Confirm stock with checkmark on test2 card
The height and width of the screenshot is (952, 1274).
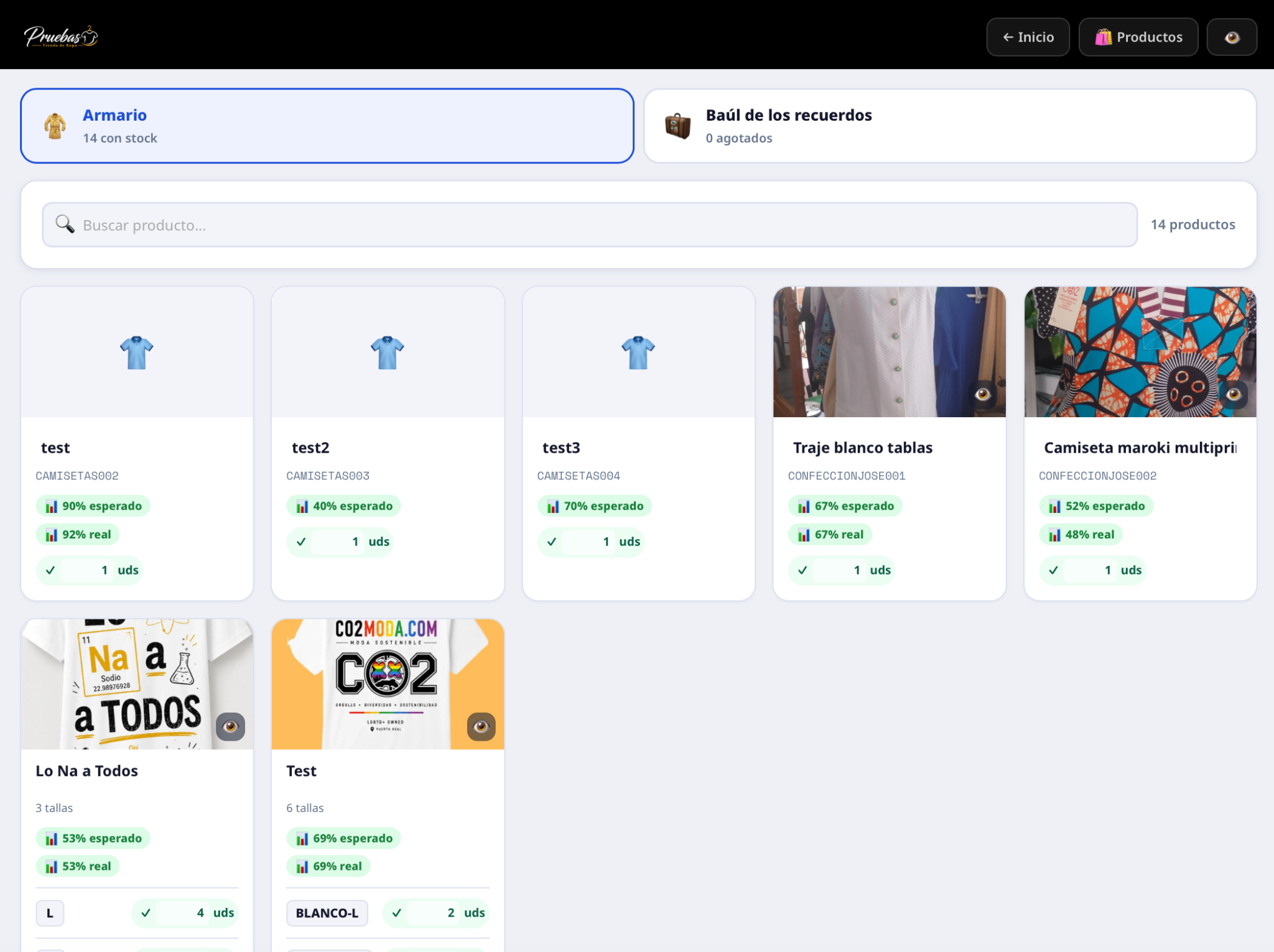[x=301, y=542]
